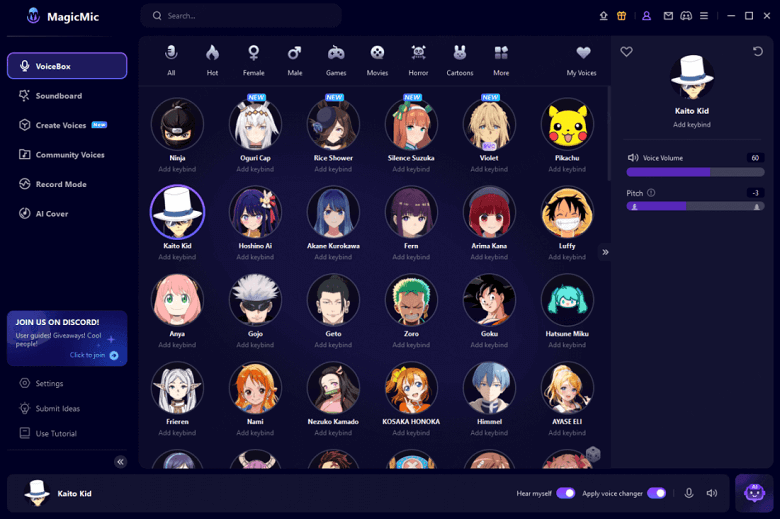
Task: Mute the microphone icon
Action: [689, 493]
